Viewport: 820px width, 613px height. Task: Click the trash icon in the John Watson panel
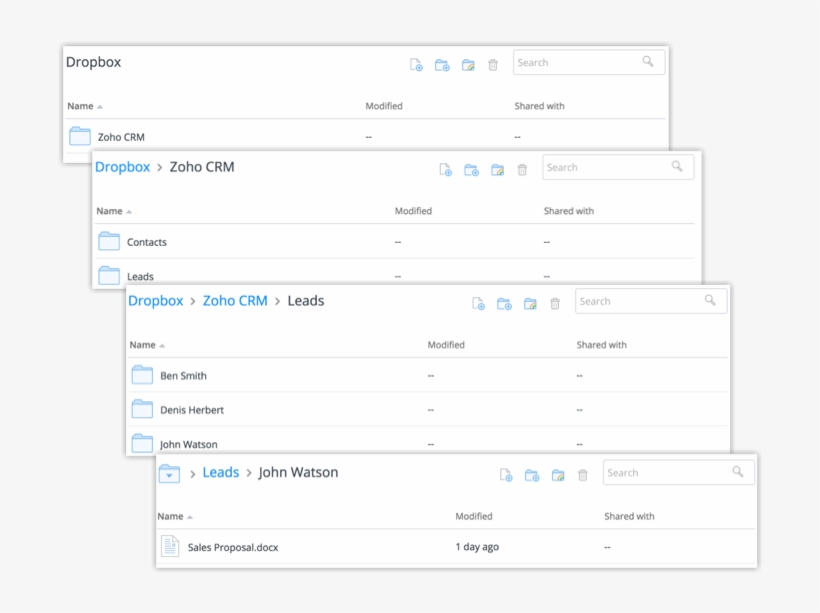(583, 475)
